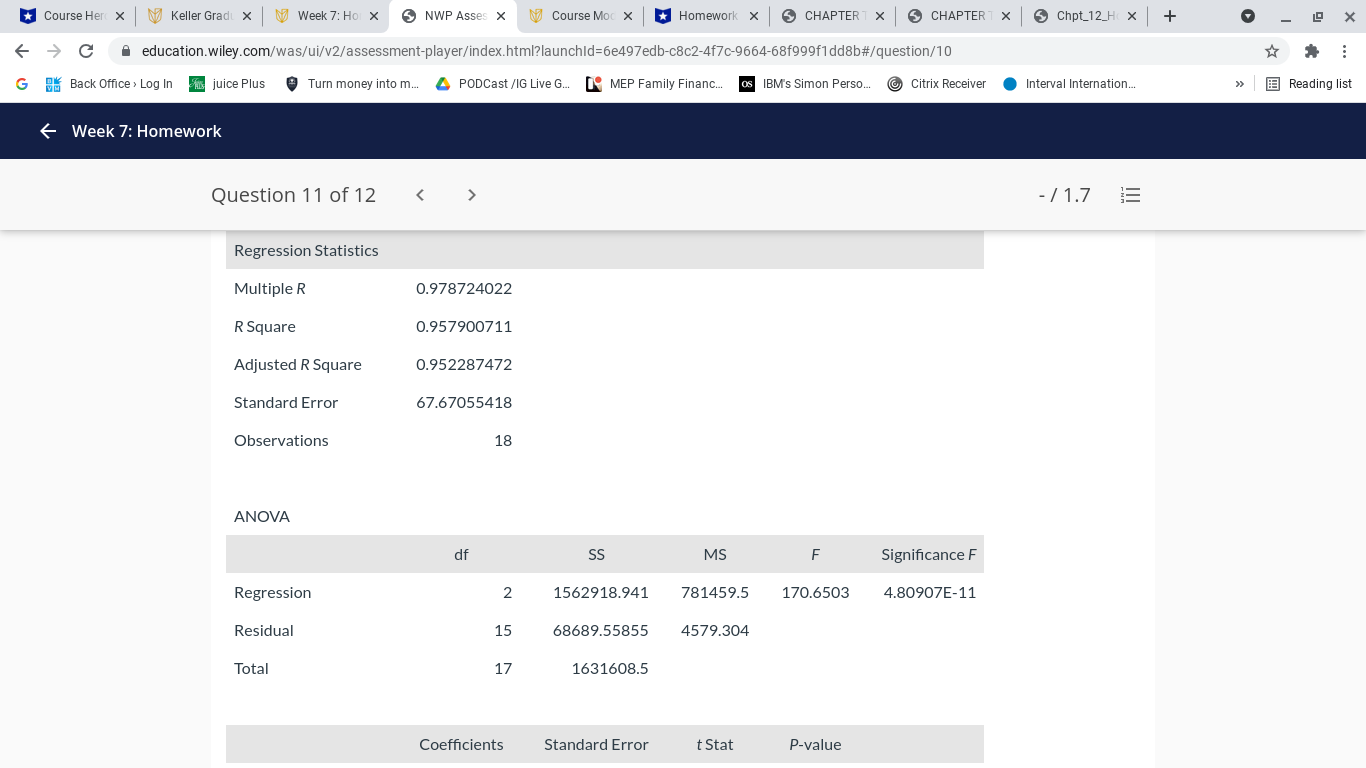Select the Adjusted R Square value 0.952287472
Screen dimensions: 1366x768
coord(464,364)
